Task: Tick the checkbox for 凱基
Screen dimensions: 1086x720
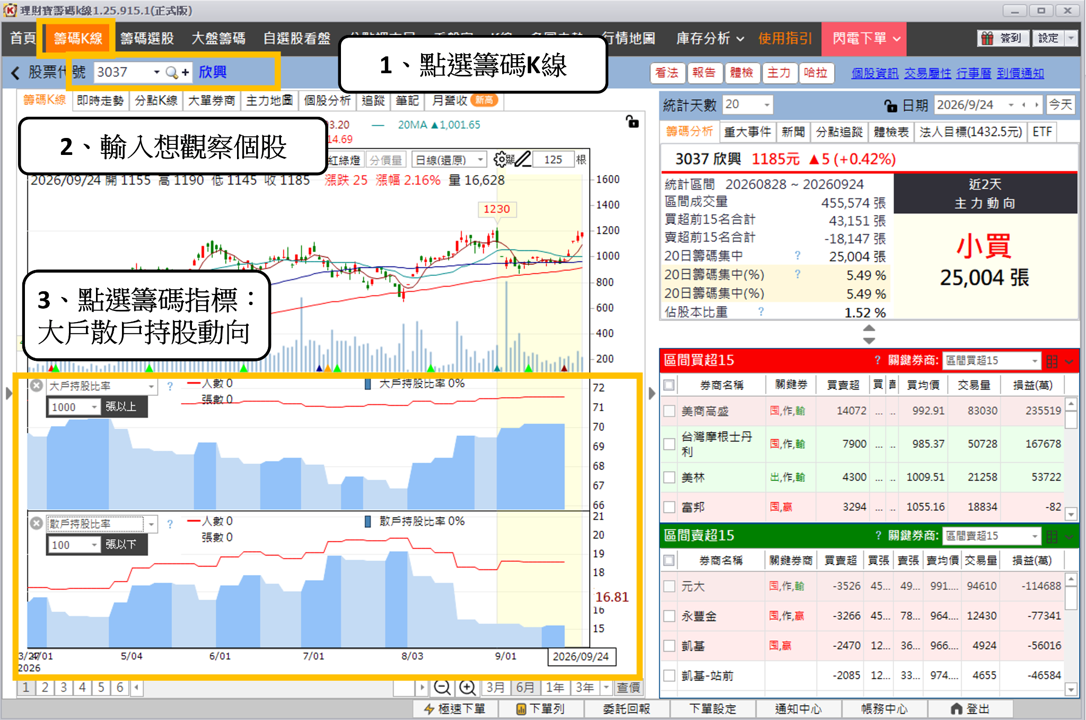Action: [x=669, y=645]
